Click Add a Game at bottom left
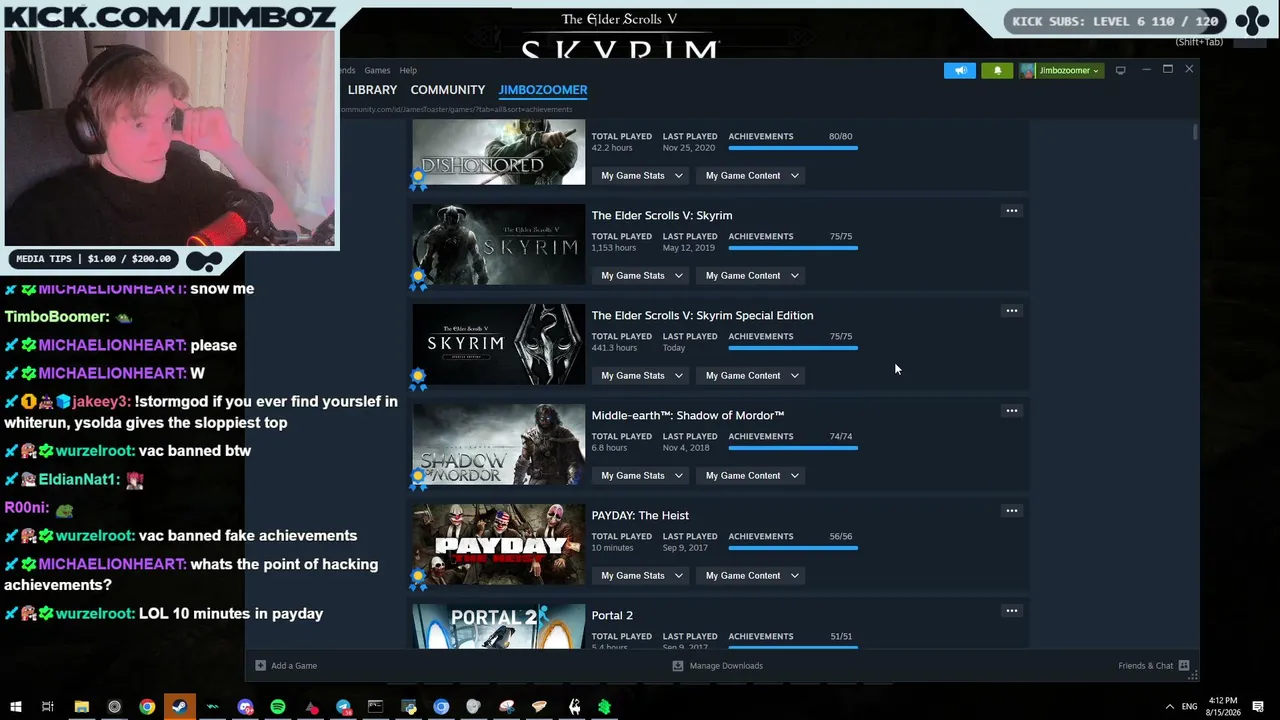The image size is (1280, 720). pos(286,666)
